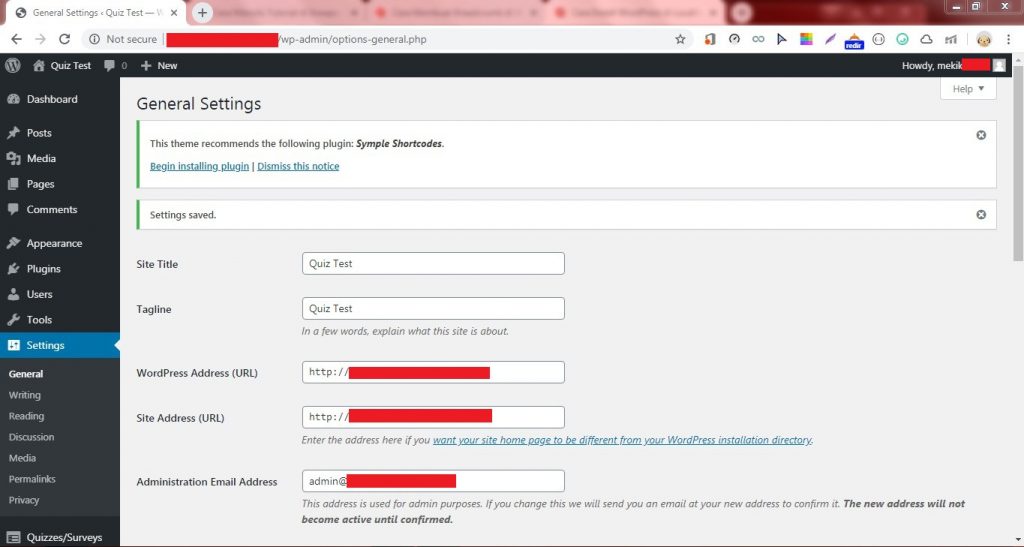Click the Media camera icon in sidebar
The image size is (1024, 547).
(13, 158)
